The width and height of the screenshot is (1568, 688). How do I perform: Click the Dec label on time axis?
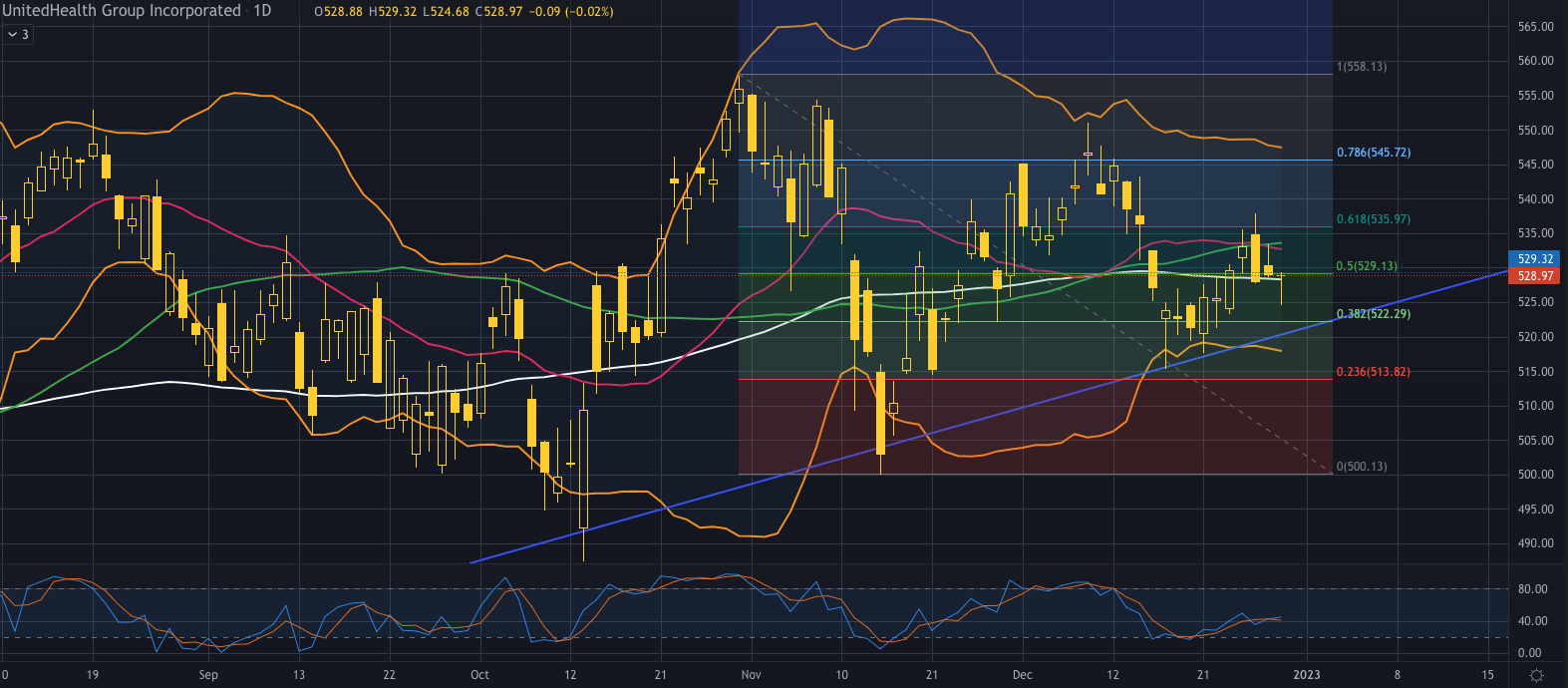[x=1022, y=675]
